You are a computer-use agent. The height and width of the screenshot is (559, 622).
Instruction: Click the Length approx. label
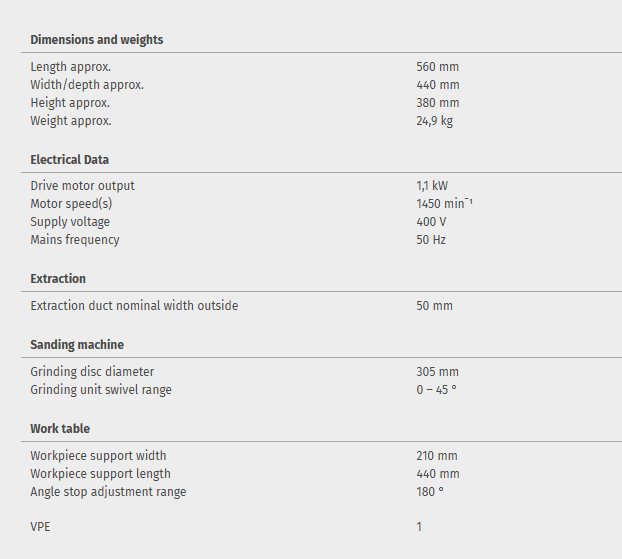point(70,67)
